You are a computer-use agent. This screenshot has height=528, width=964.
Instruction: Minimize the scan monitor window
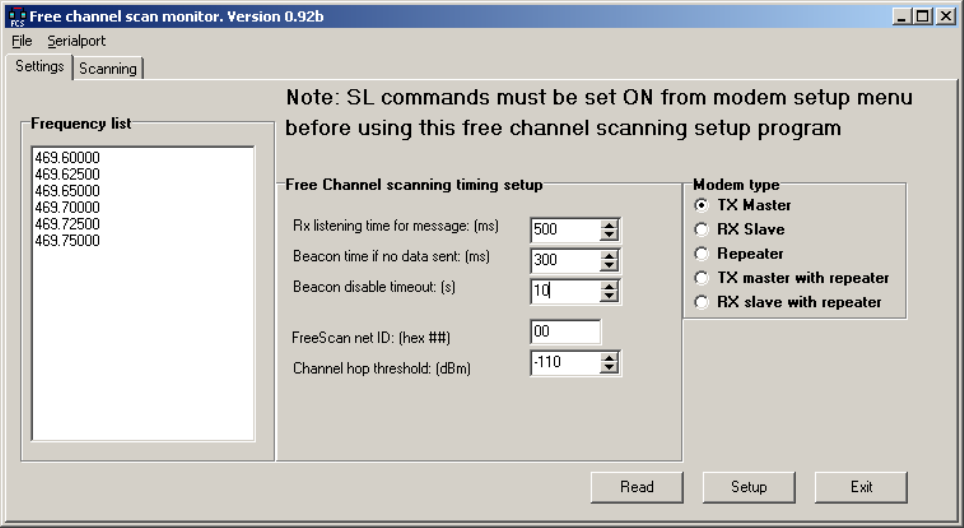click(x=902, y=16)
